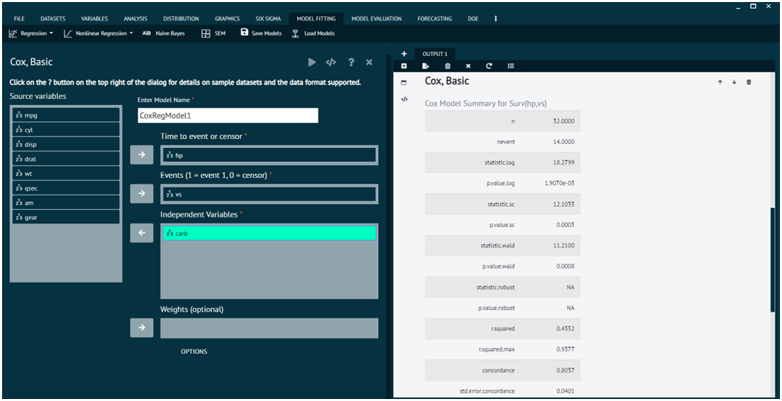Select the MODEL FITTING tab
Image resolution: width=782 pixels, height=401 pixels.
[316, 18]
